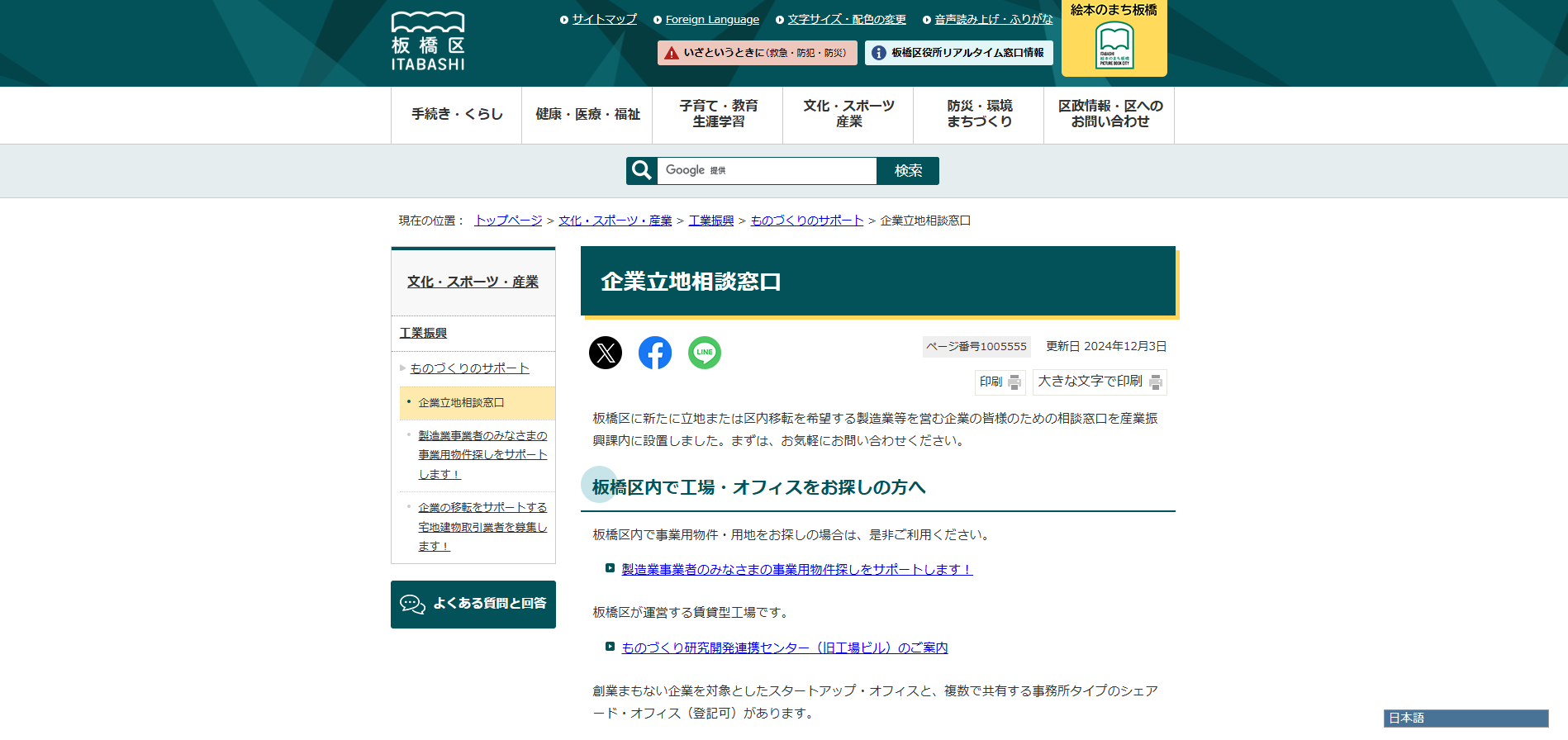This screenshot has width=1568, height=740.
Task: Open よくある質問と回答 button
Action: 473,605
